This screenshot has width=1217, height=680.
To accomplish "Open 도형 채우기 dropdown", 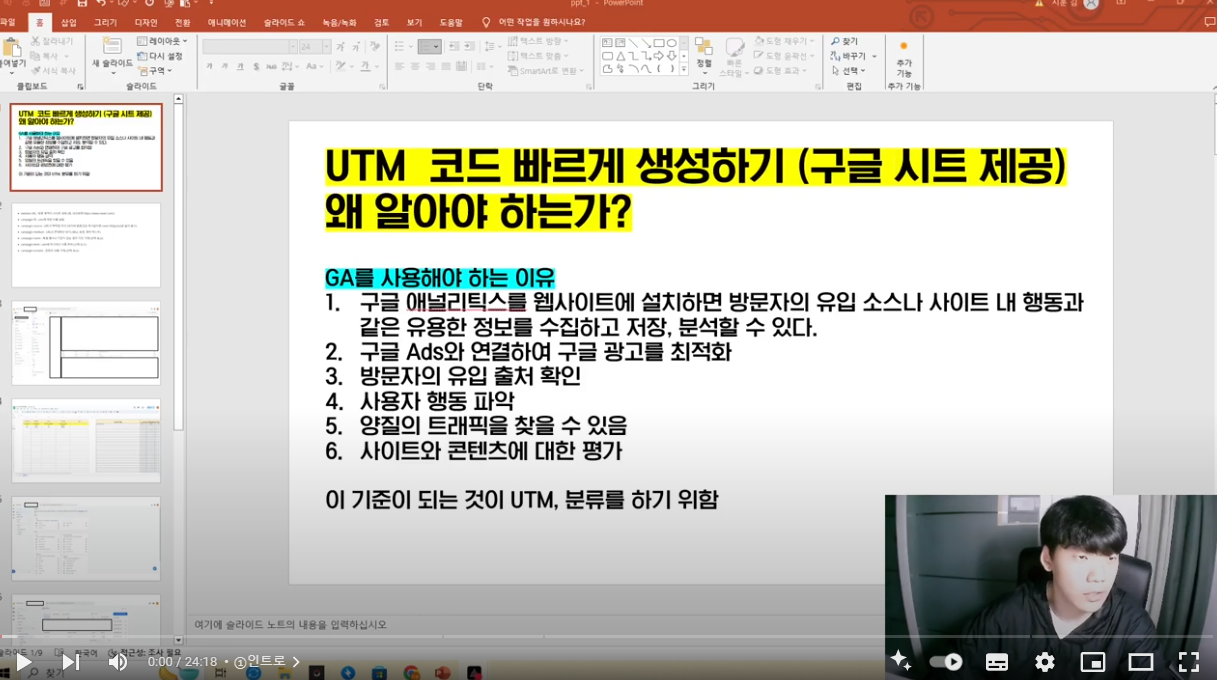I will click(x=783, y=41).
